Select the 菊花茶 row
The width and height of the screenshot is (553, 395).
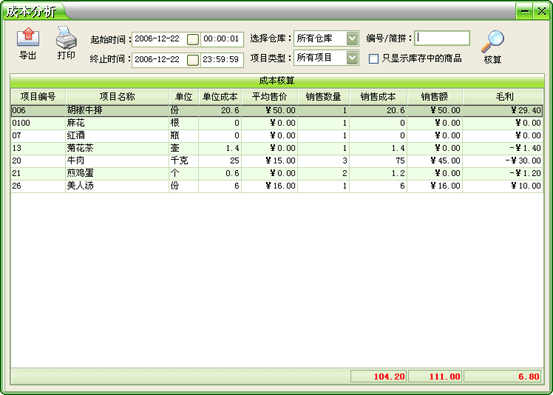pos(277,148)
